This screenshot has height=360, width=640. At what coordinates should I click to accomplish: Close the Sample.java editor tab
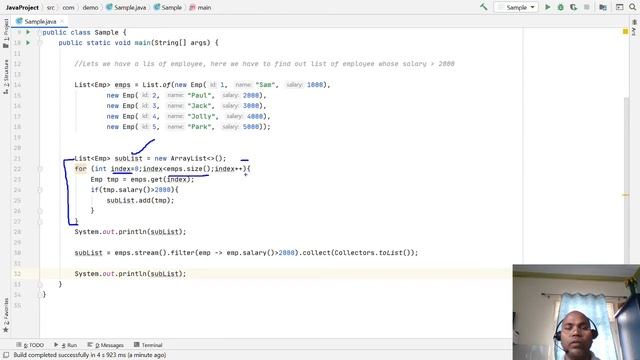click(x=62, y=21)
